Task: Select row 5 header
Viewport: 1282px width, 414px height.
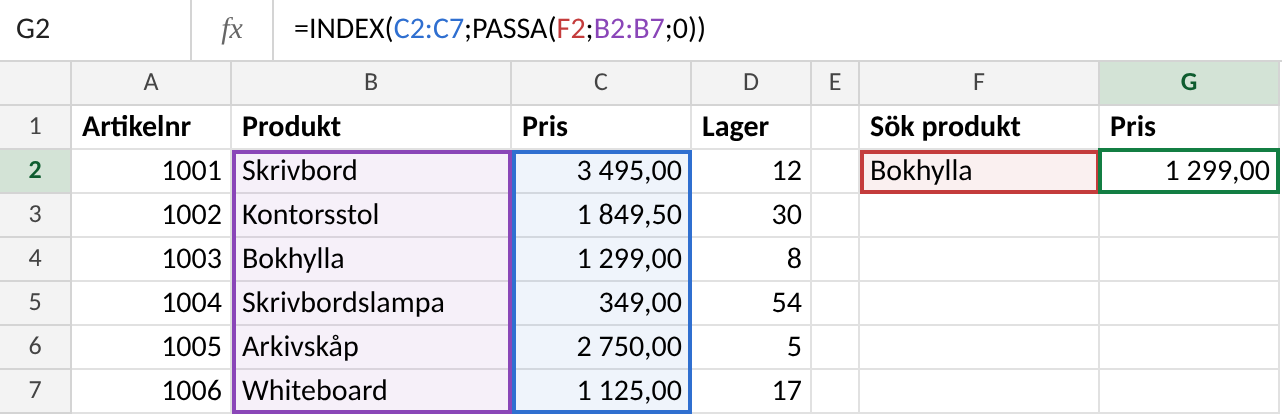Action: click(x=35, y=301)
